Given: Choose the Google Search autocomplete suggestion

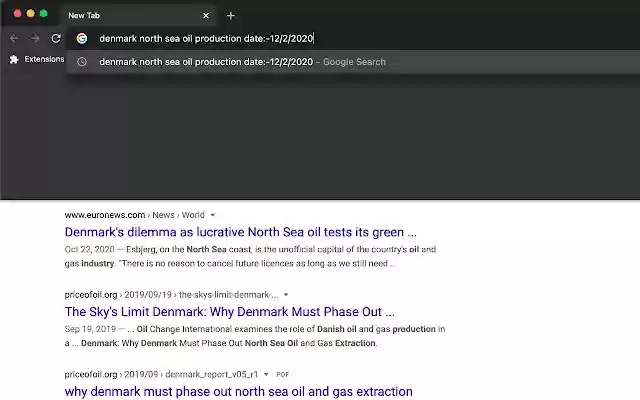Looking at the screenshot, I should click(353, 62).
